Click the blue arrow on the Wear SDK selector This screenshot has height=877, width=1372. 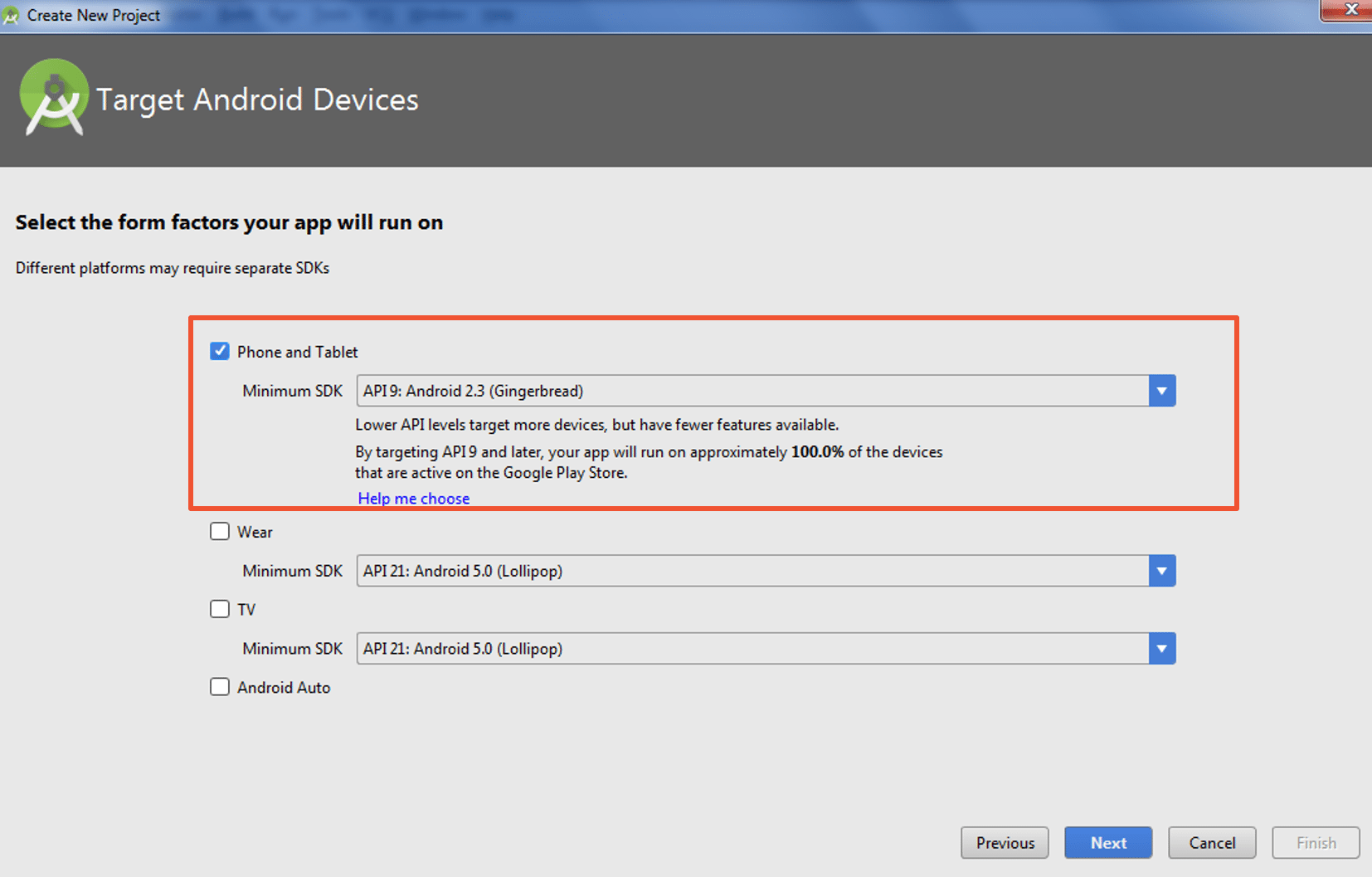[1161, 571]
